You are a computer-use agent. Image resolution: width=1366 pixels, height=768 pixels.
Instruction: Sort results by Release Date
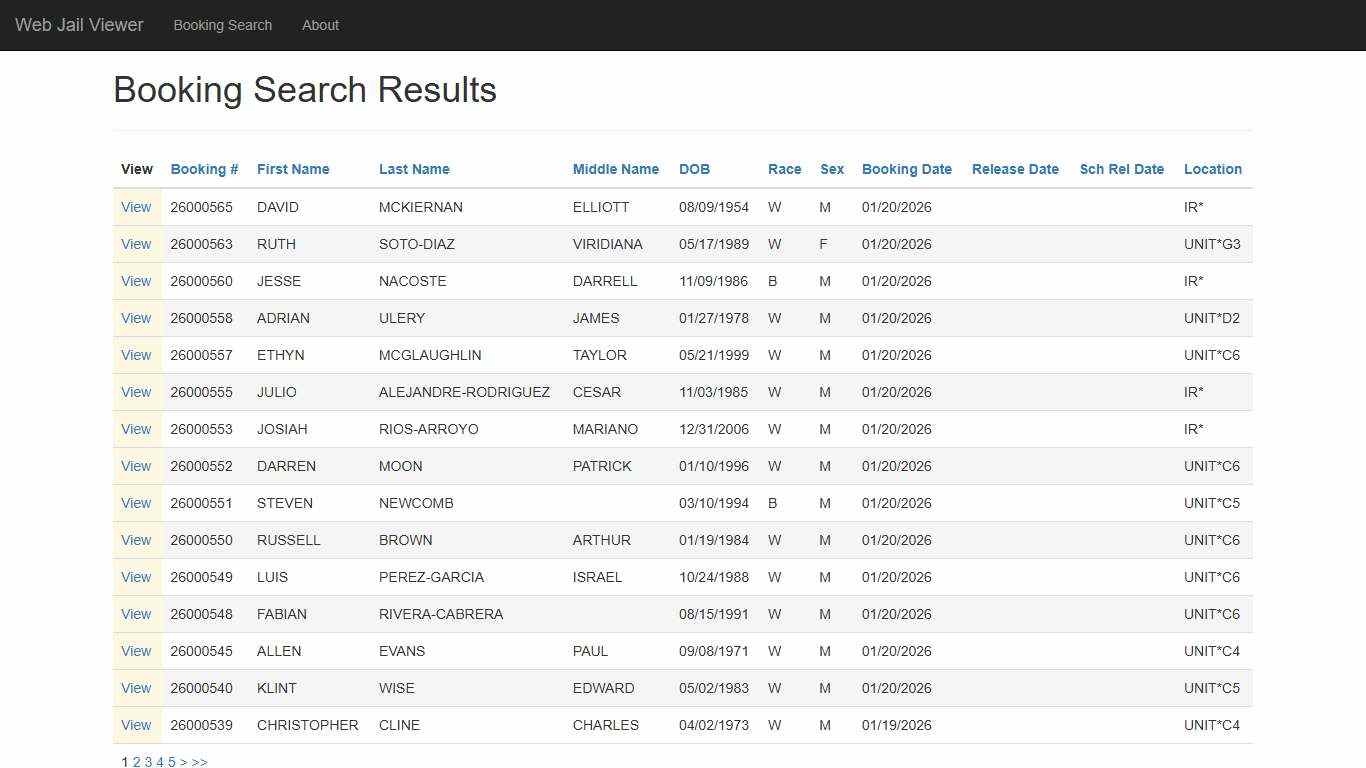point(1015,169)
